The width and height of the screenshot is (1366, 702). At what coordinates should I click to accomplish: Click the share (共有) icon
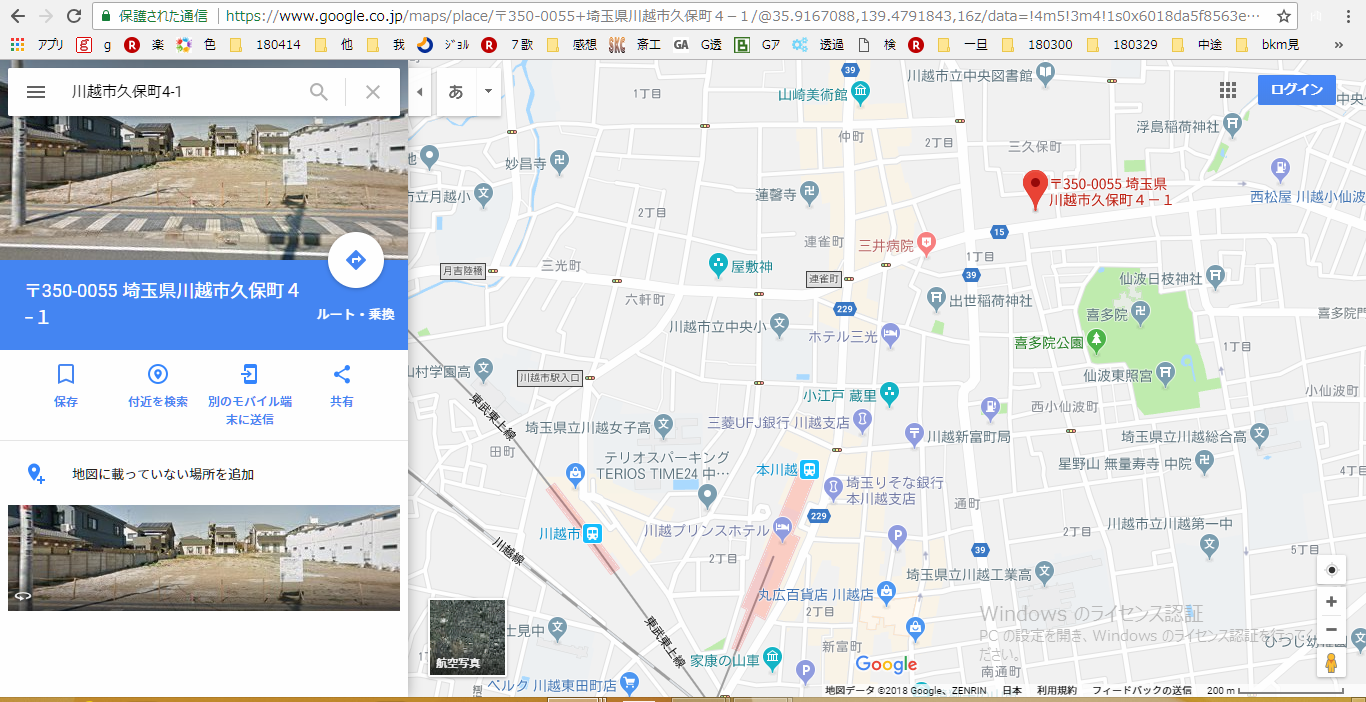[342, 375]
